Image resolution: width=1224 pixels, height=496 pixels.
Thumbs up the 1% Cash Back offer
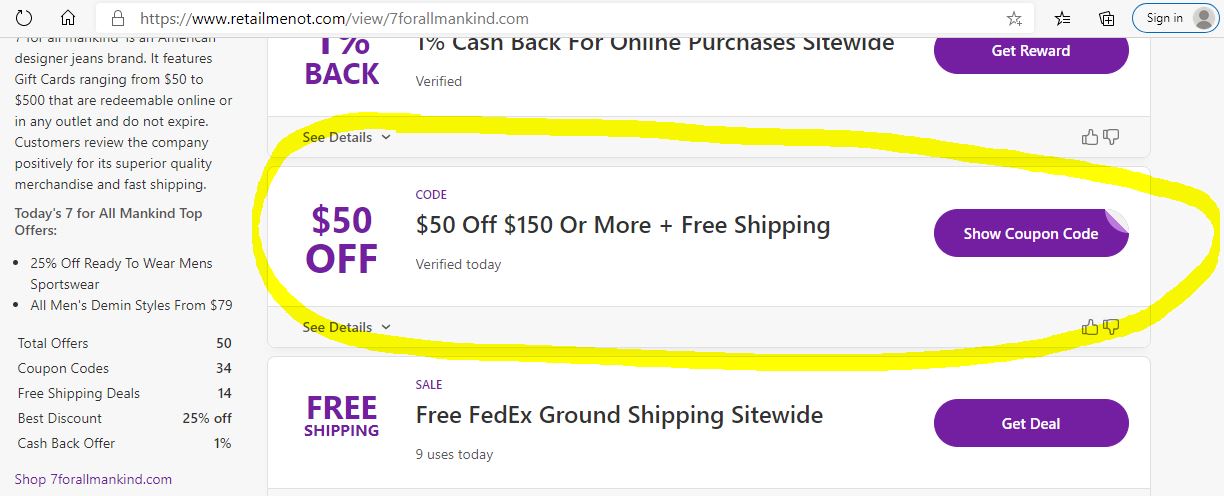click(x=1090, y=137)
